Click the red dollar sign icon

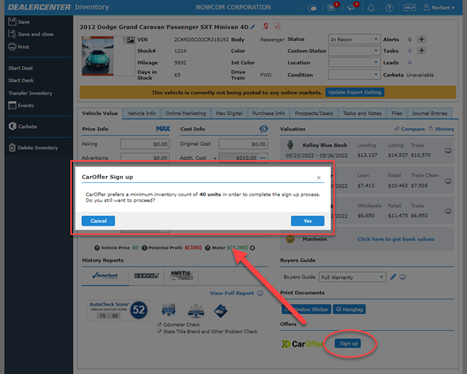click(266, 26)
